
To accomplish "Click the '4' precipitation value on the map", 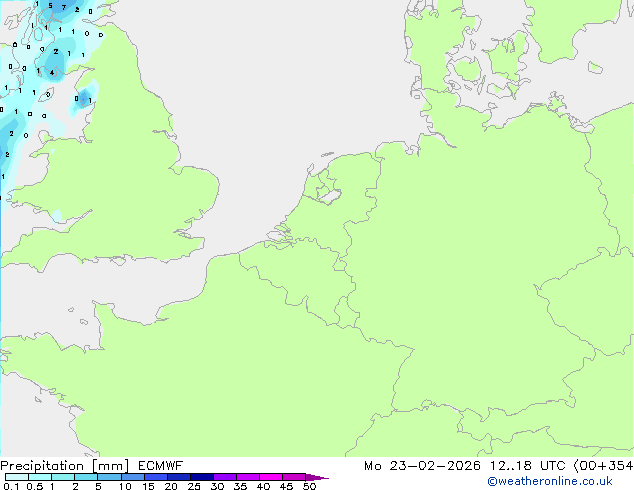I will [52, 73].
